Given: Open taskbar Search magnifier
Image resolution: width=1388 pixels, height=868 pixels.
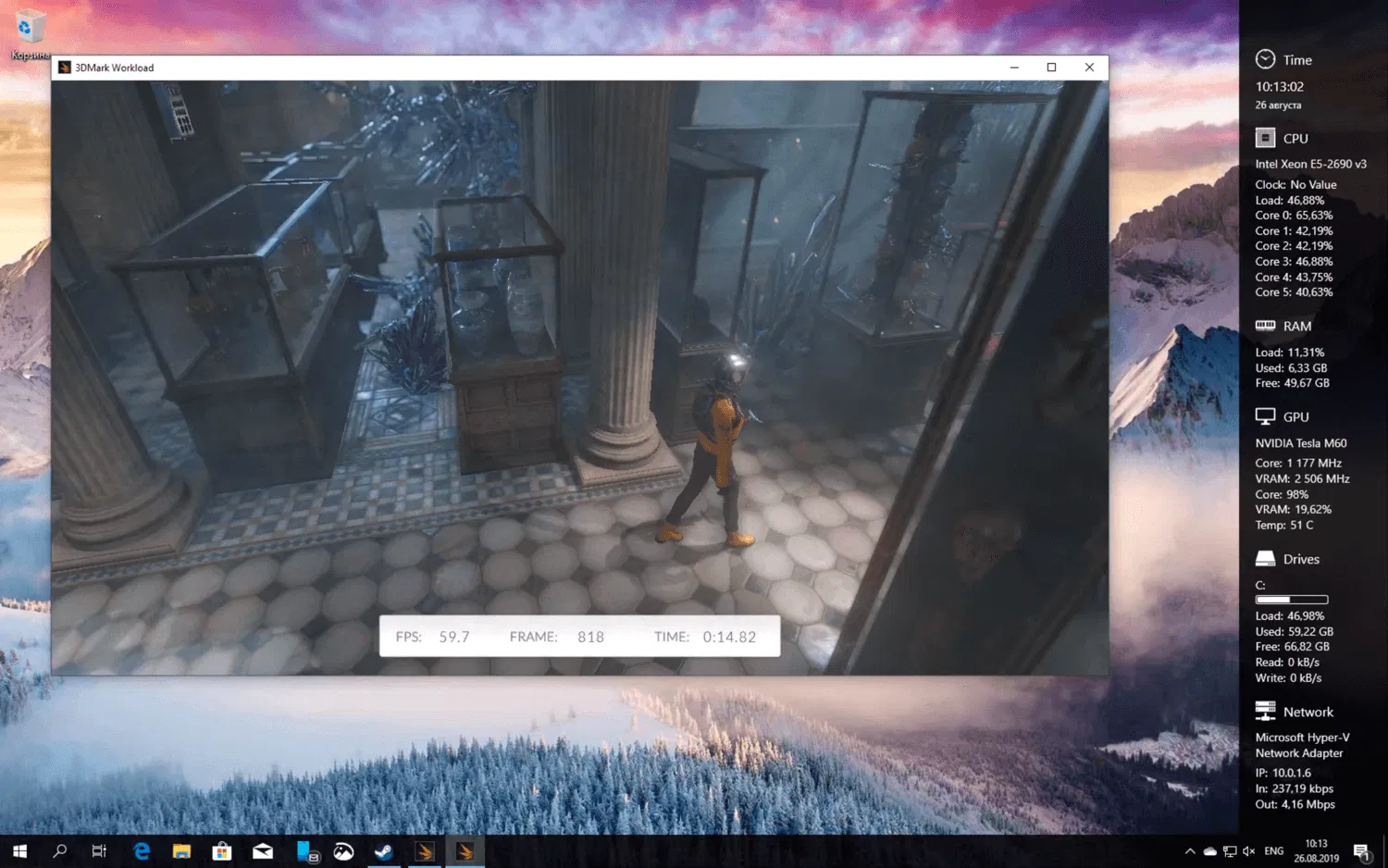Looking at the screenshot, I should click(60, 851).
